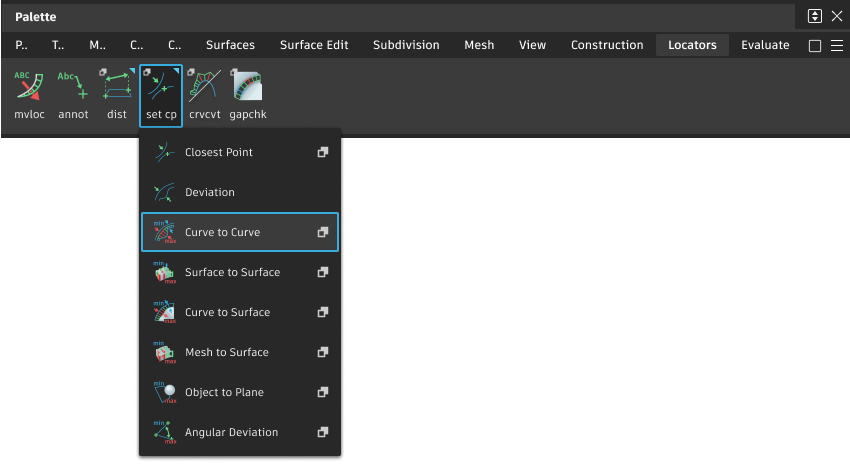Select the mvloc move locator tool
The image size is (850, 470).
[x=29, y=88]
